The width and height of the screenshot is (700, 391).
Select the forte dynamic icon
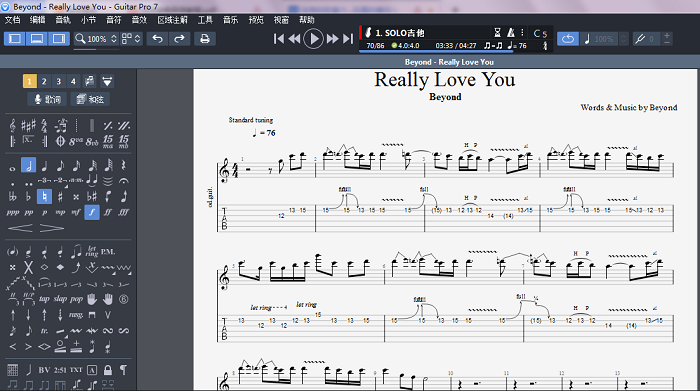coord(92,212)
